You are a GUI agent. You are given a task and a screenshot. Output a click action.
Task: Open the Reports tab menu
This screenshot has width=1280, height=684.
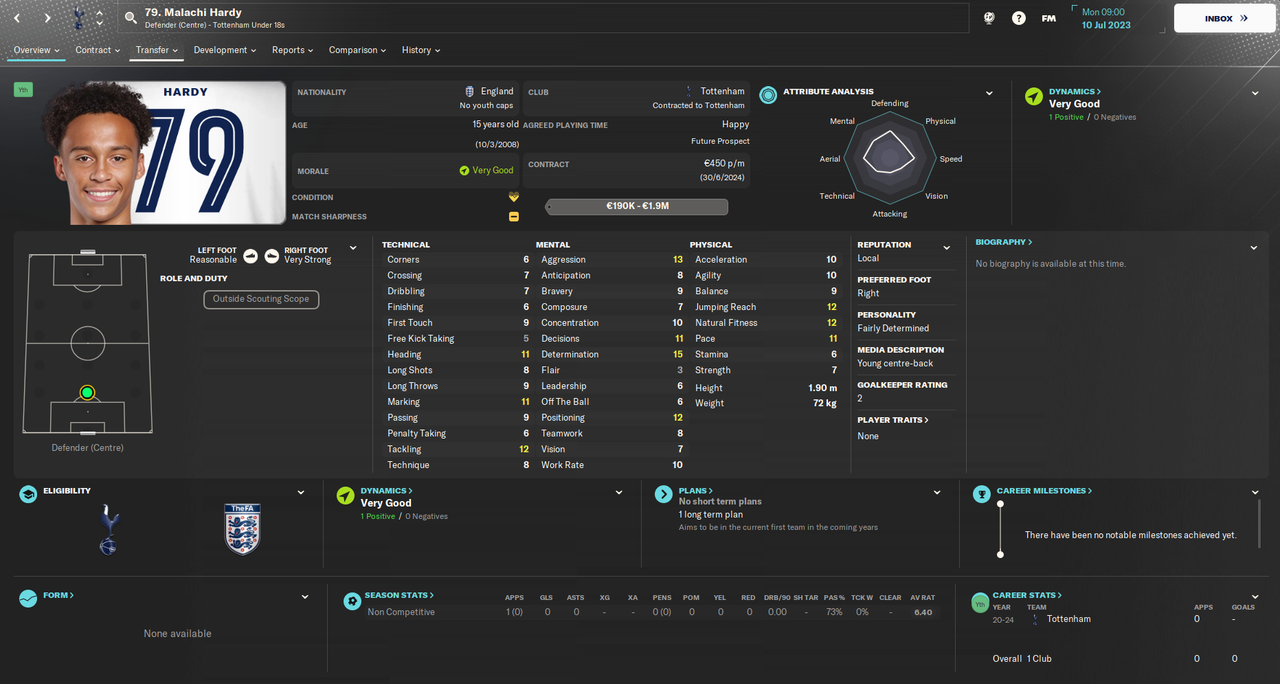coord(293,50)
